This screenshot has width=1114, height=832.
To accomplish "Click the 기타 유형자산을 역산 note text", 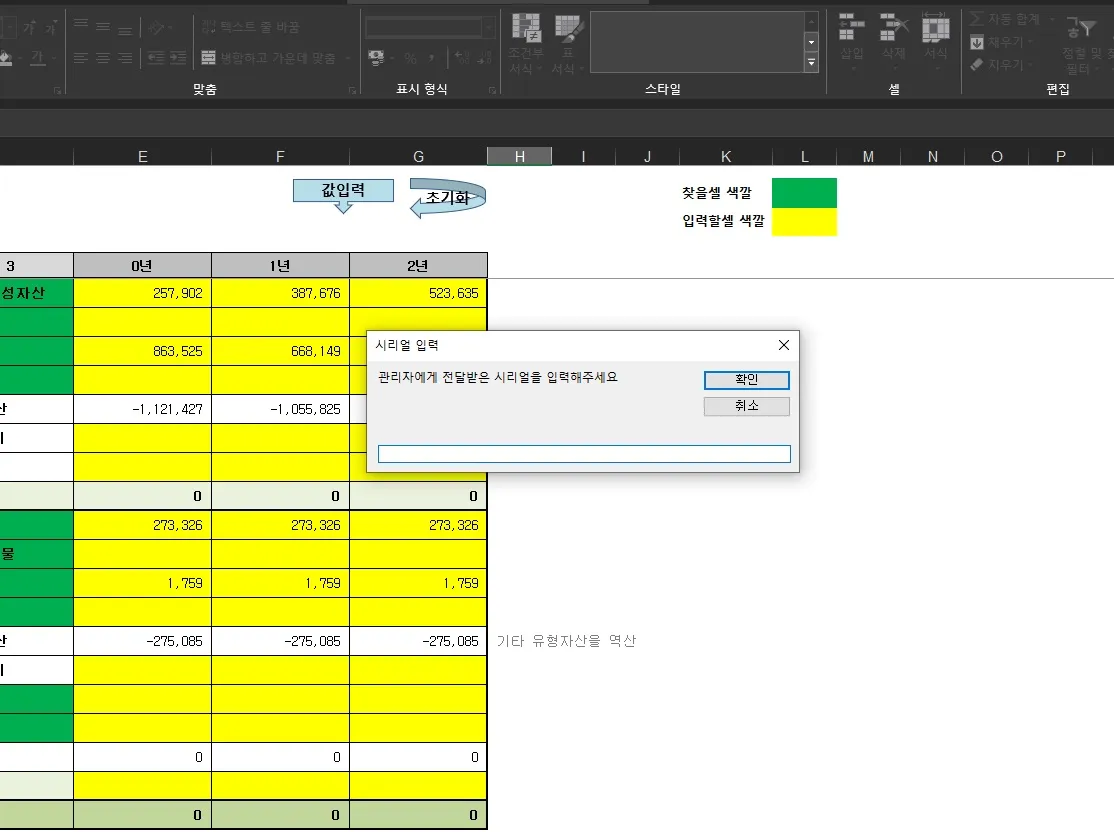I will pos(566,641).
